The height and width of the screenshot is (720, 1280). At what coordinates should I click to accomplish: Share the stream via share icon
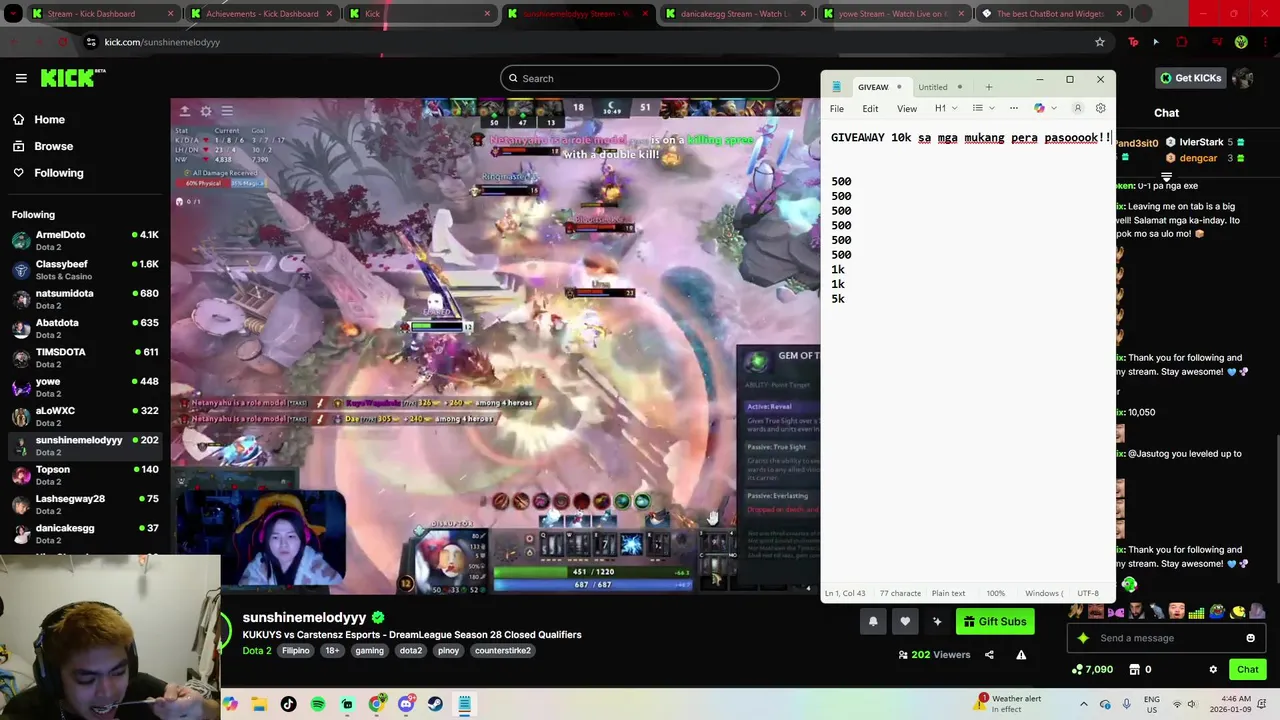pos(989,655)
